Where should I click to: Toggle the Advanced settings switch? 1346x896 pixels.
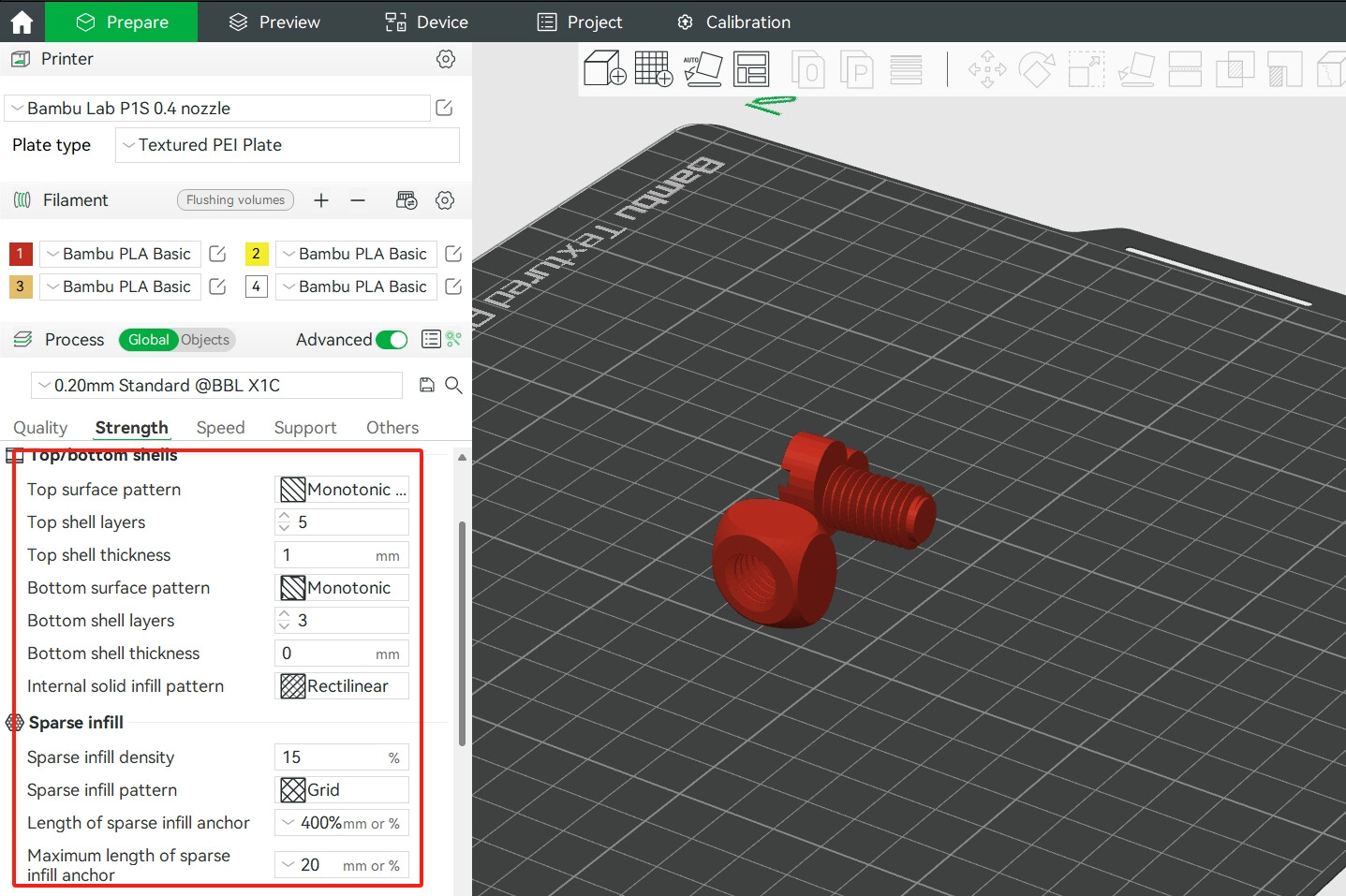[392, 340]
